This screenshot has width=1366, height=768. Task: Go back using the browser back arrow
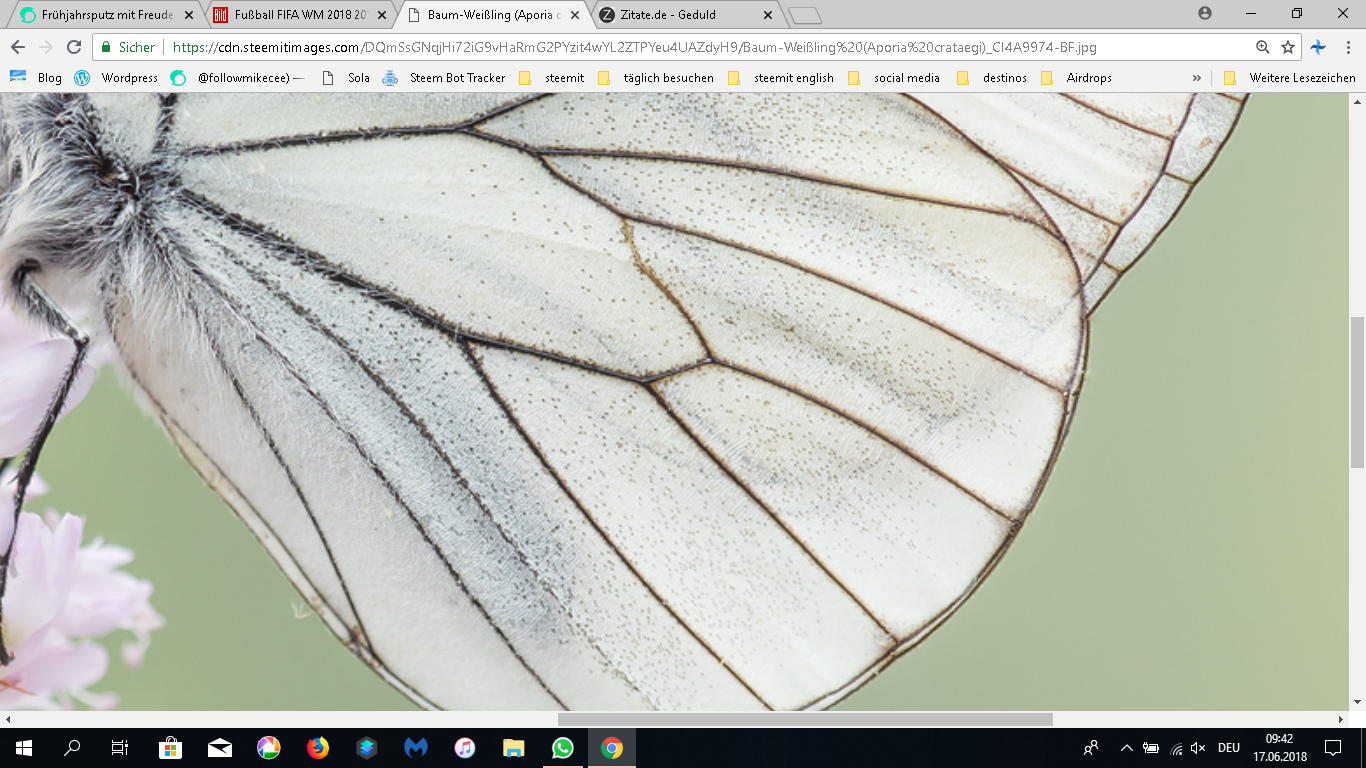18,47
